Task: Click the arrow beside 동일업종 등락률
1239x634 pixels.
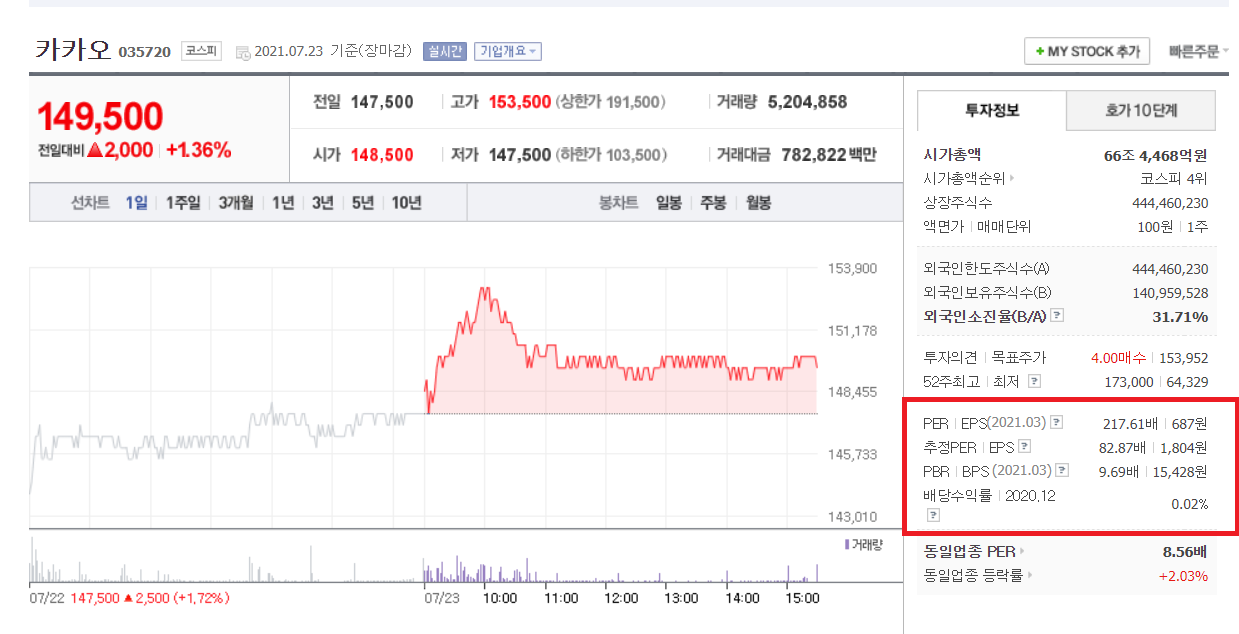Action: [1029, 575]
